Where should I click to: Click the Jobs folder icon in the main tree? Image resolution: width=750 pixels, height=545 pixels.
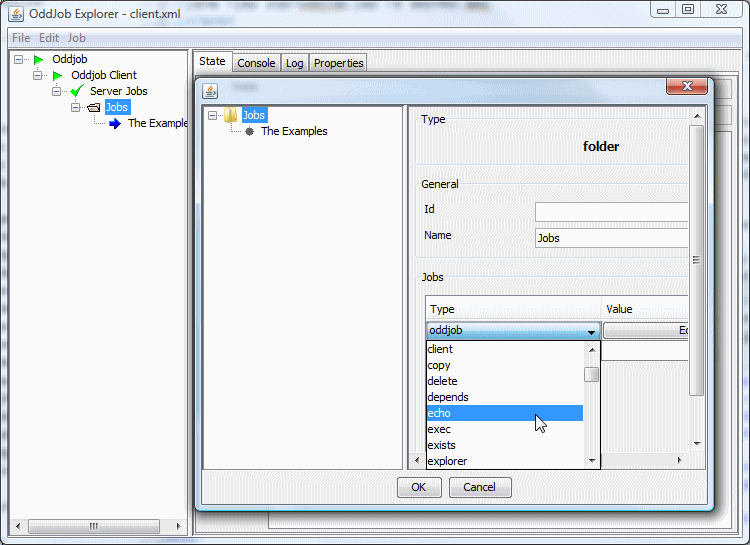[94, 108]
